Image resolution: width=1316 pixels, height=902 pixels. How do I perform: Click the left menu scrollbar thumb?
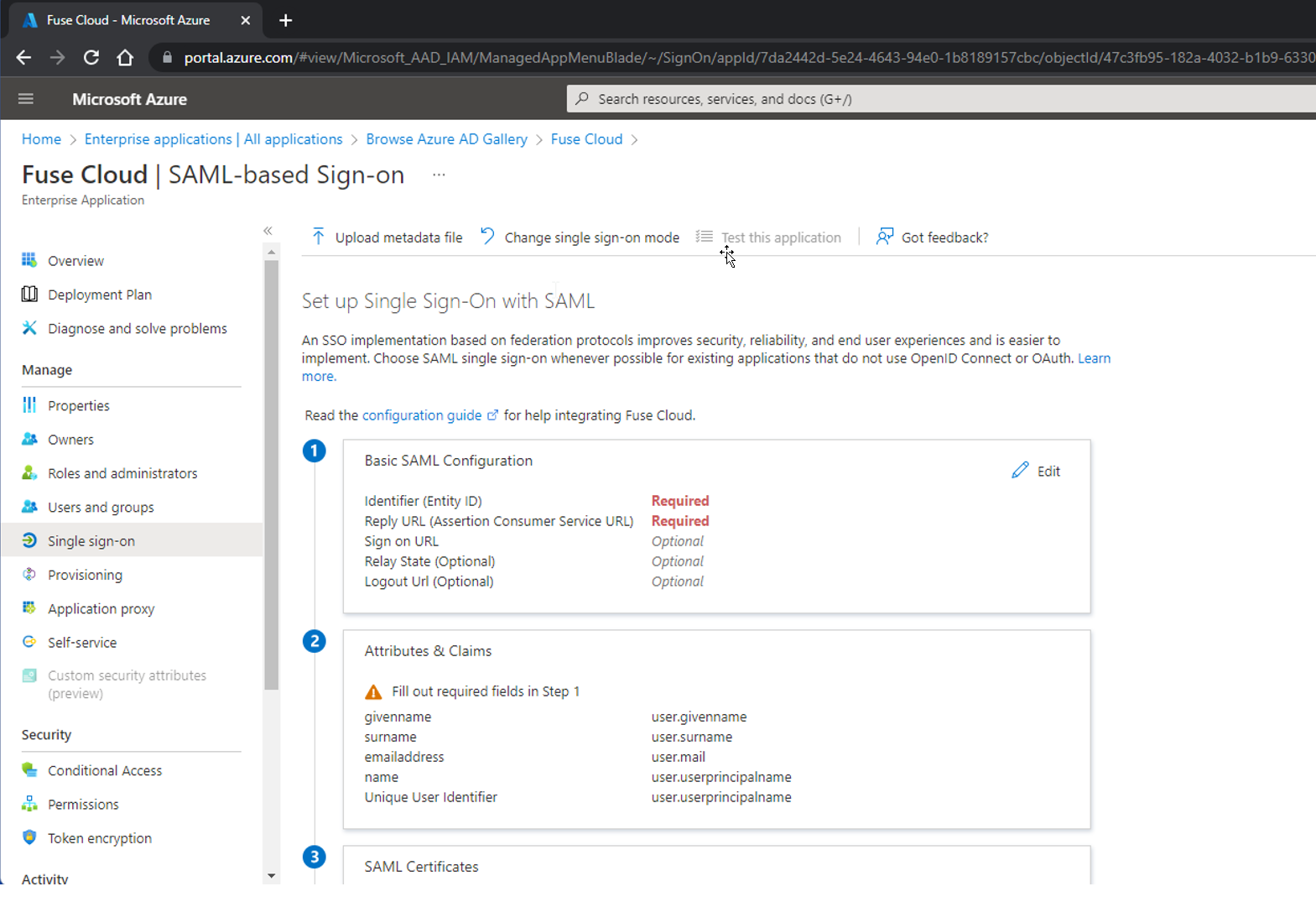[271, 474]
